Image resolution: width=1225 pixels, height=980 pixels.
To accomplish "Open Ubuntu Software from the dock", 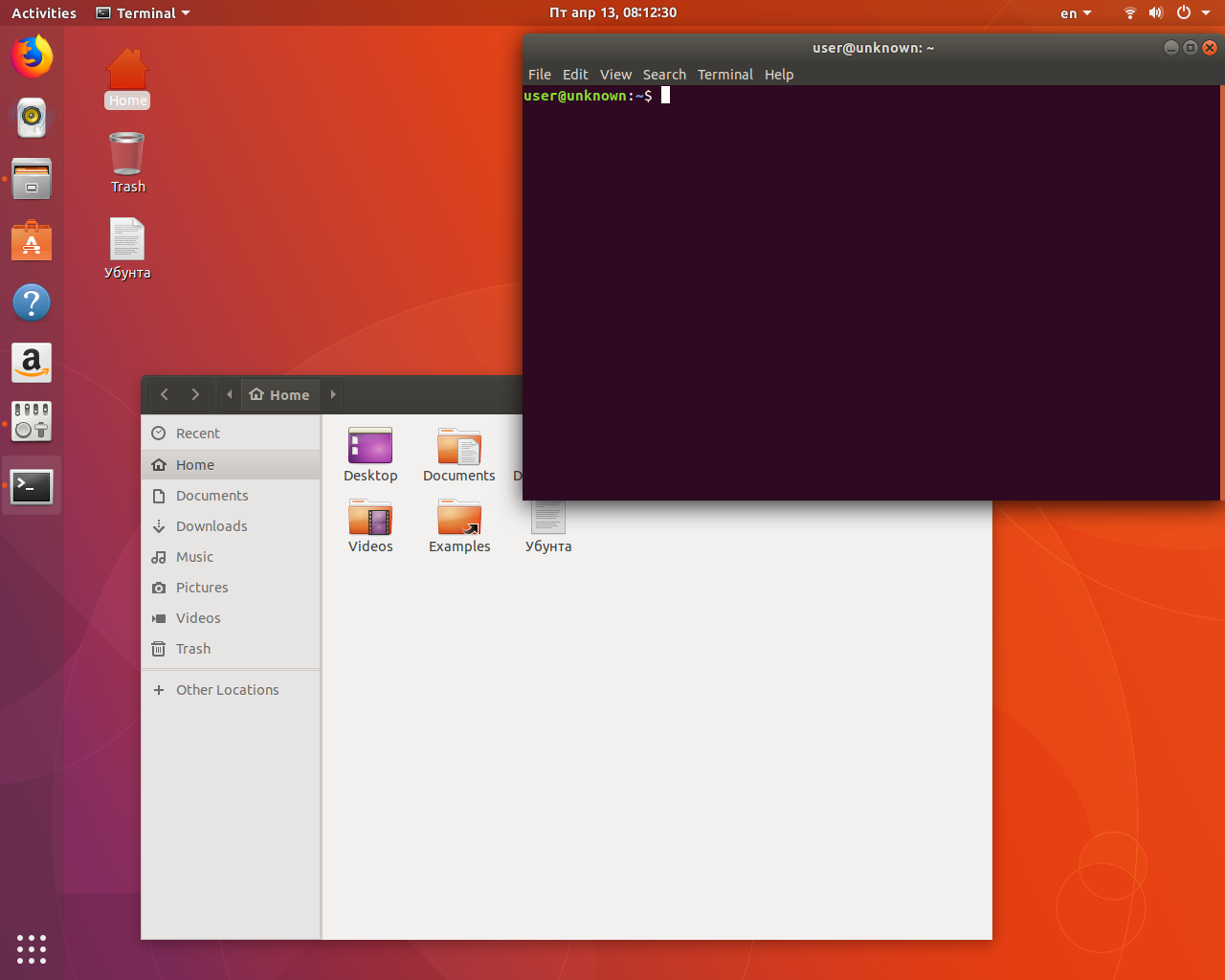I will click(32, 240).
